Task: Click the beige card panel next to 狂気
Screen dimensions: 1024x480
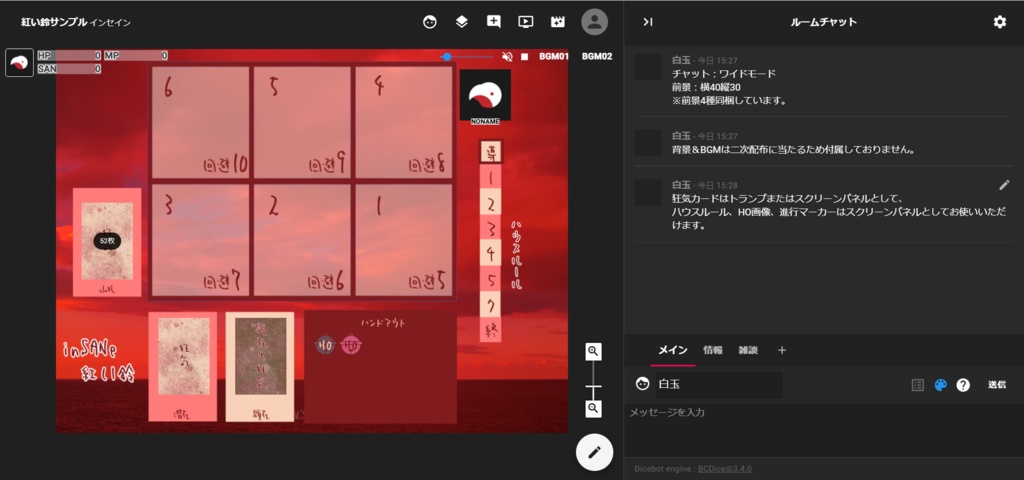Action: coord(260,366)
